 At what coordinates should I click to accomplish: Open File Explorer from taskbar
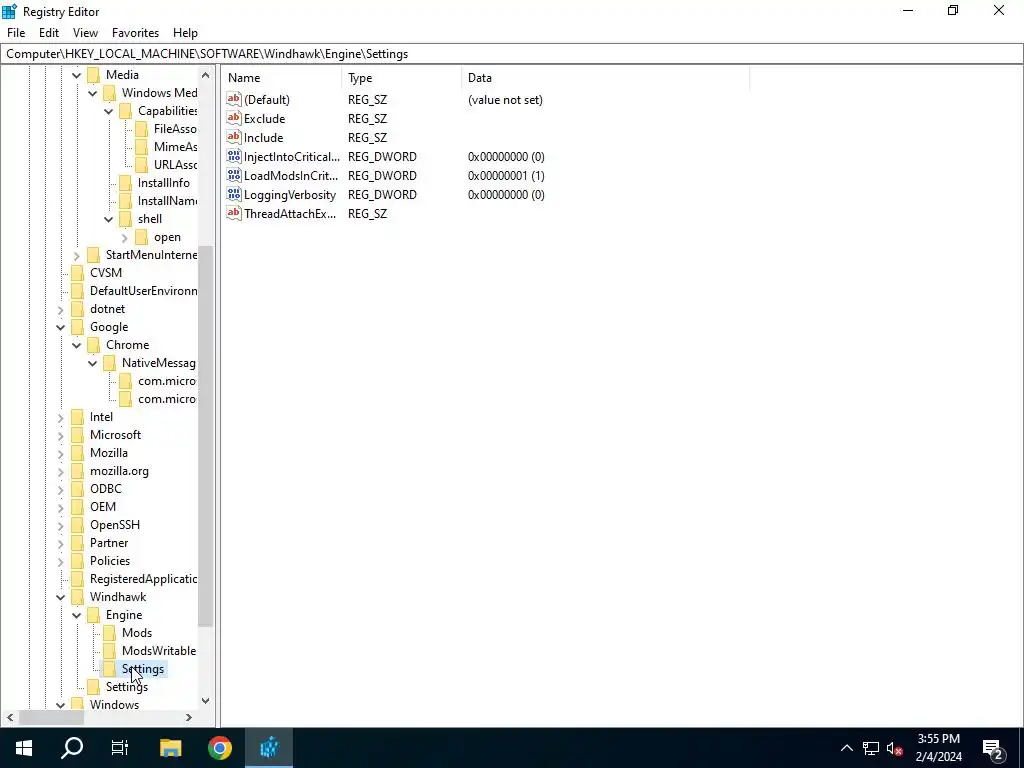(170, 748)
